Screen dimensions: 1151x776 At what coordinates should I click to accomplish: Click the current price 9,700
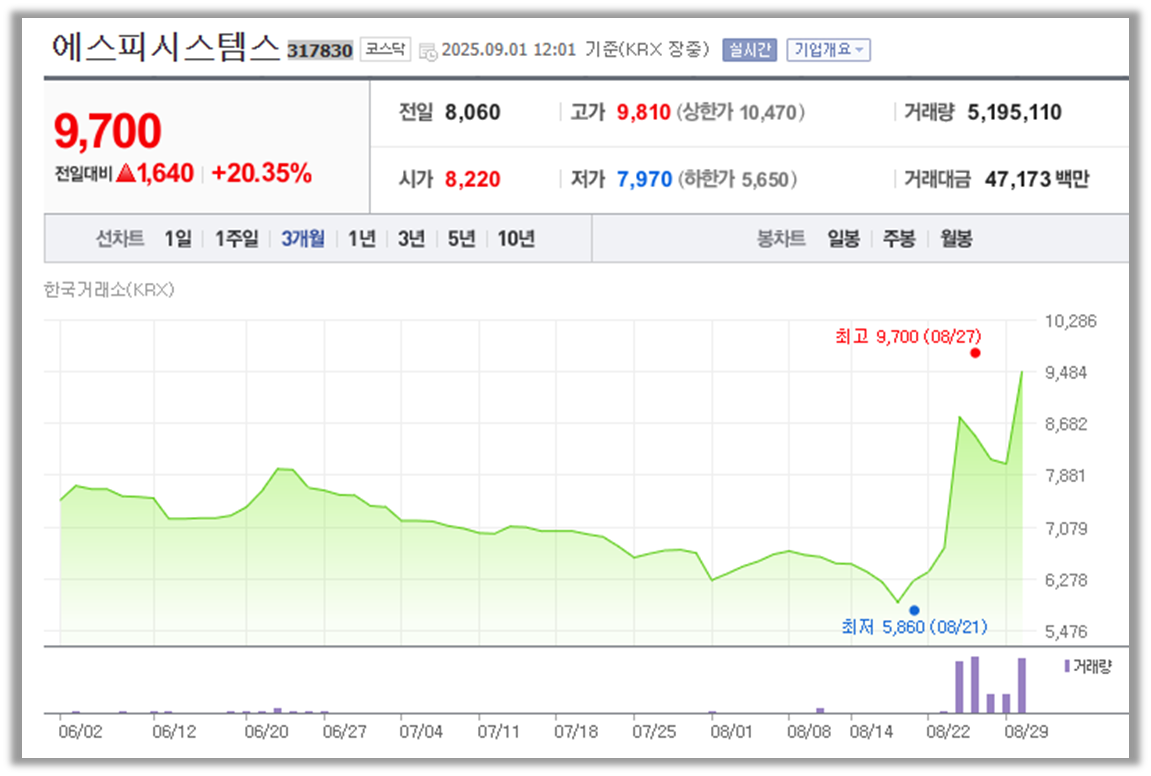[107, 131]
